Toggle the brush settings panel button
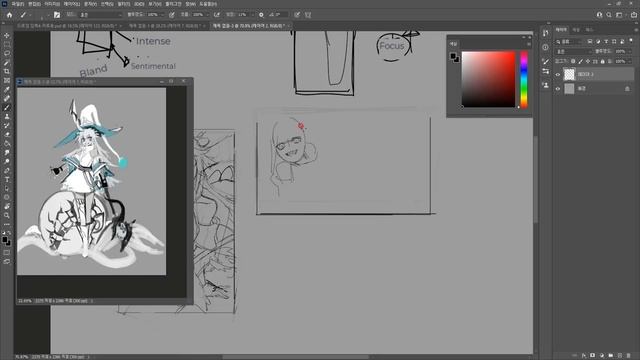This screenshot has width=640, height=360. click(x=57, y=15)
